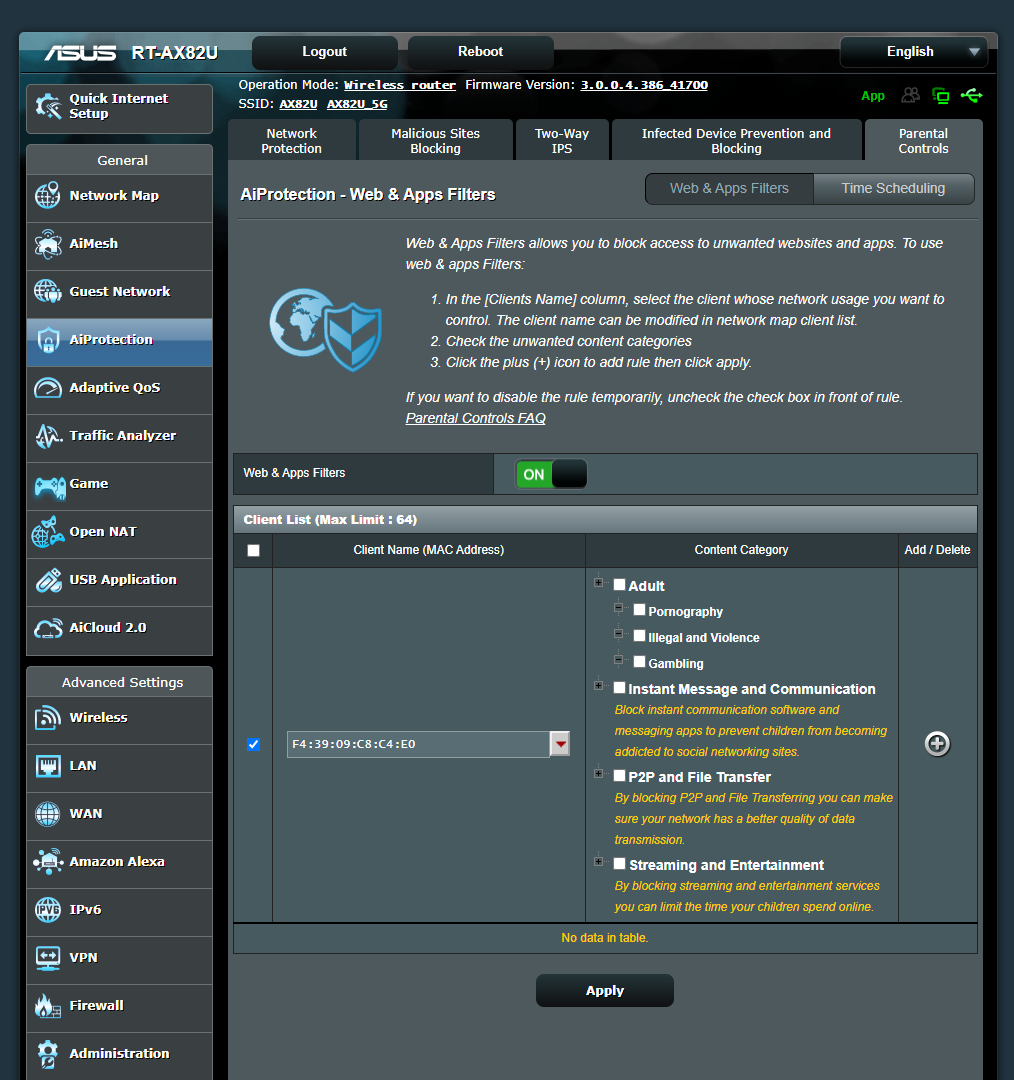Open Amazon Alexa icon
1014x1080 pixels.
48,862
